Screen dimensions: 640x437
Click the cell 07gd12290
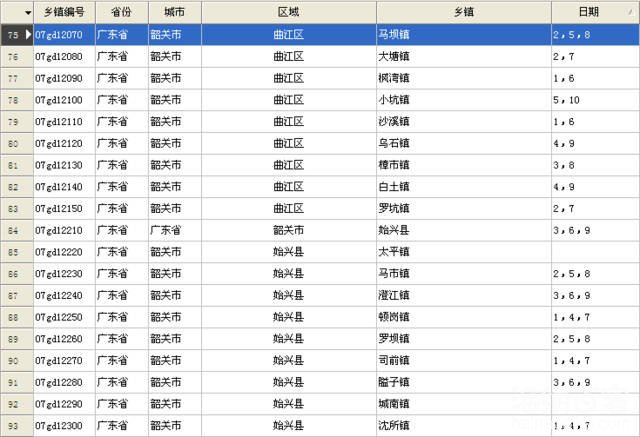(x=64, y=404)
